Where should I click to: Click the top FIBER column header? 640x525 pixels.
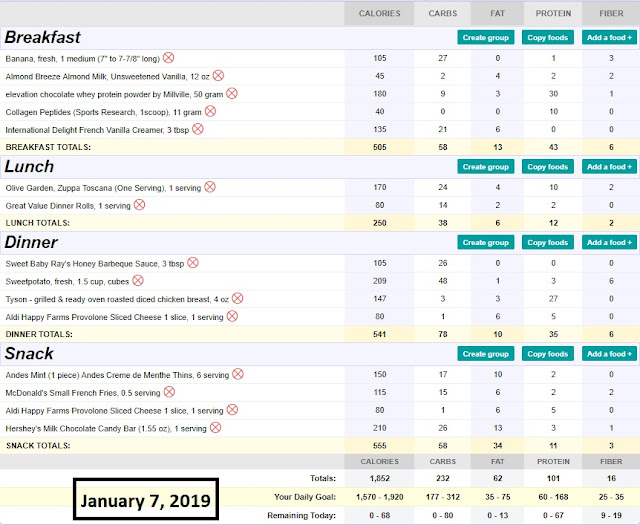click(x=611, y=13)
